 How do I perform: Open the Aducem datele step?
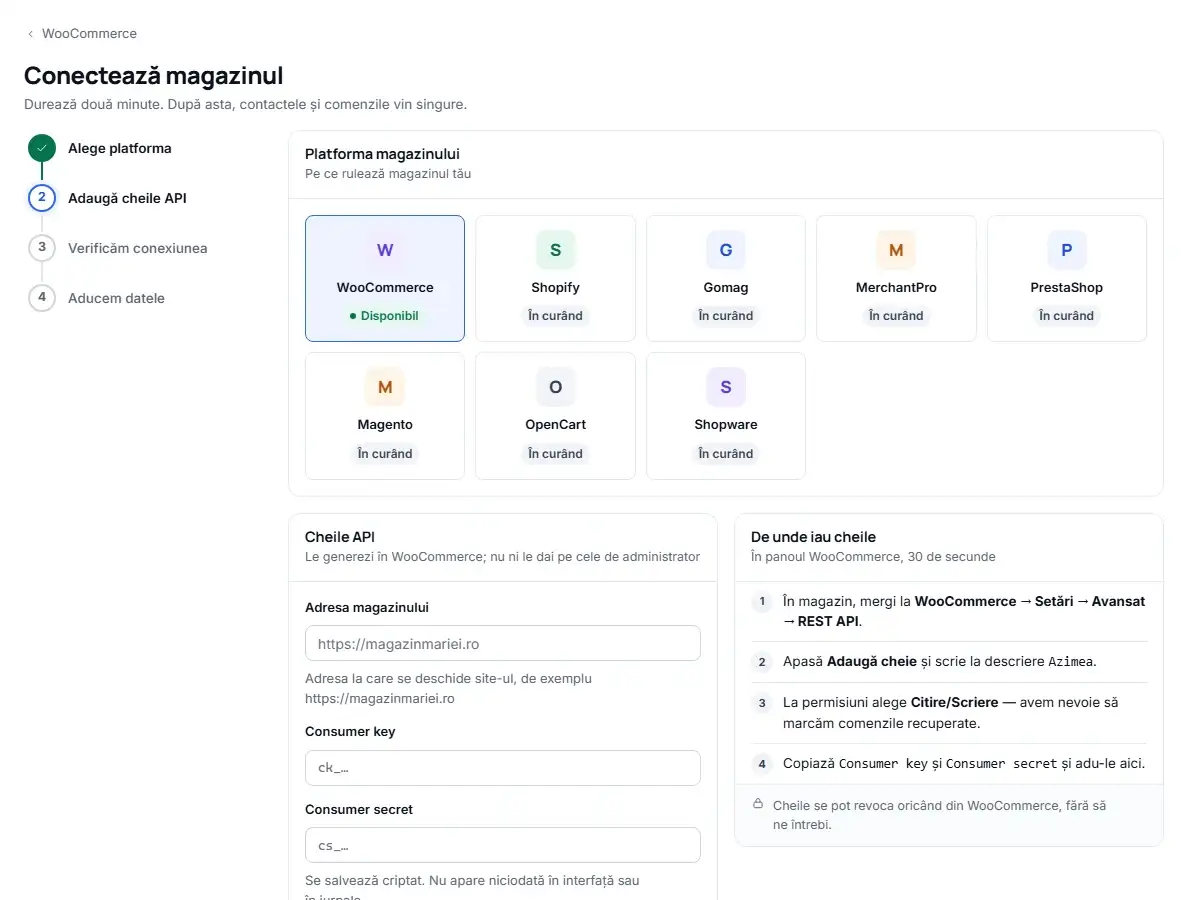click(x=116, y=298)
